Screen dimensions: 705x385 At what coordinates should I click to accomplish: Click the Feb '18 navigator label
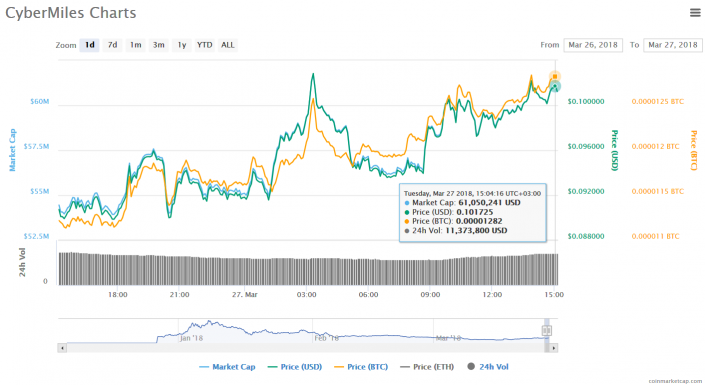[x=326, y=338]
